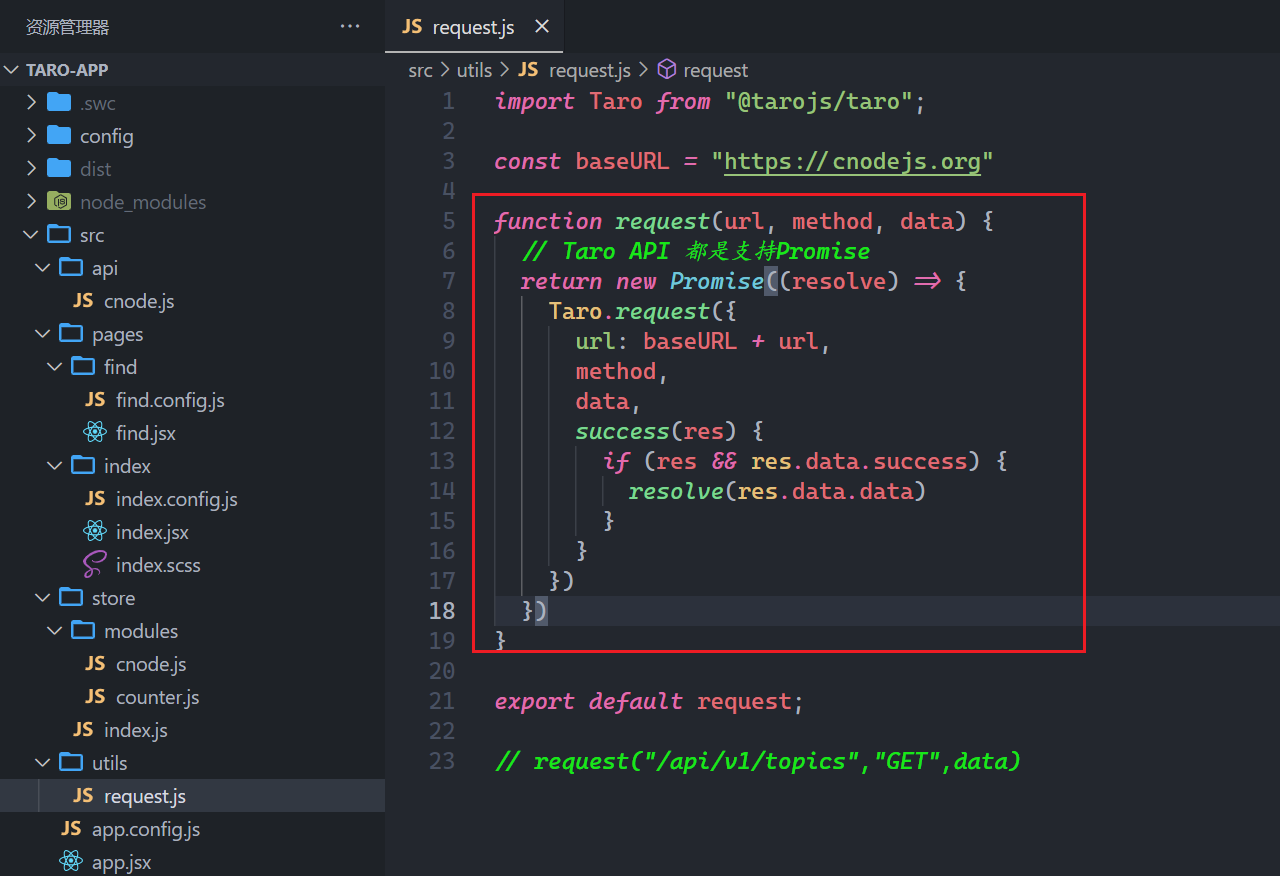
Task: Click the Taro API Promise comment line
Action: 696,251
